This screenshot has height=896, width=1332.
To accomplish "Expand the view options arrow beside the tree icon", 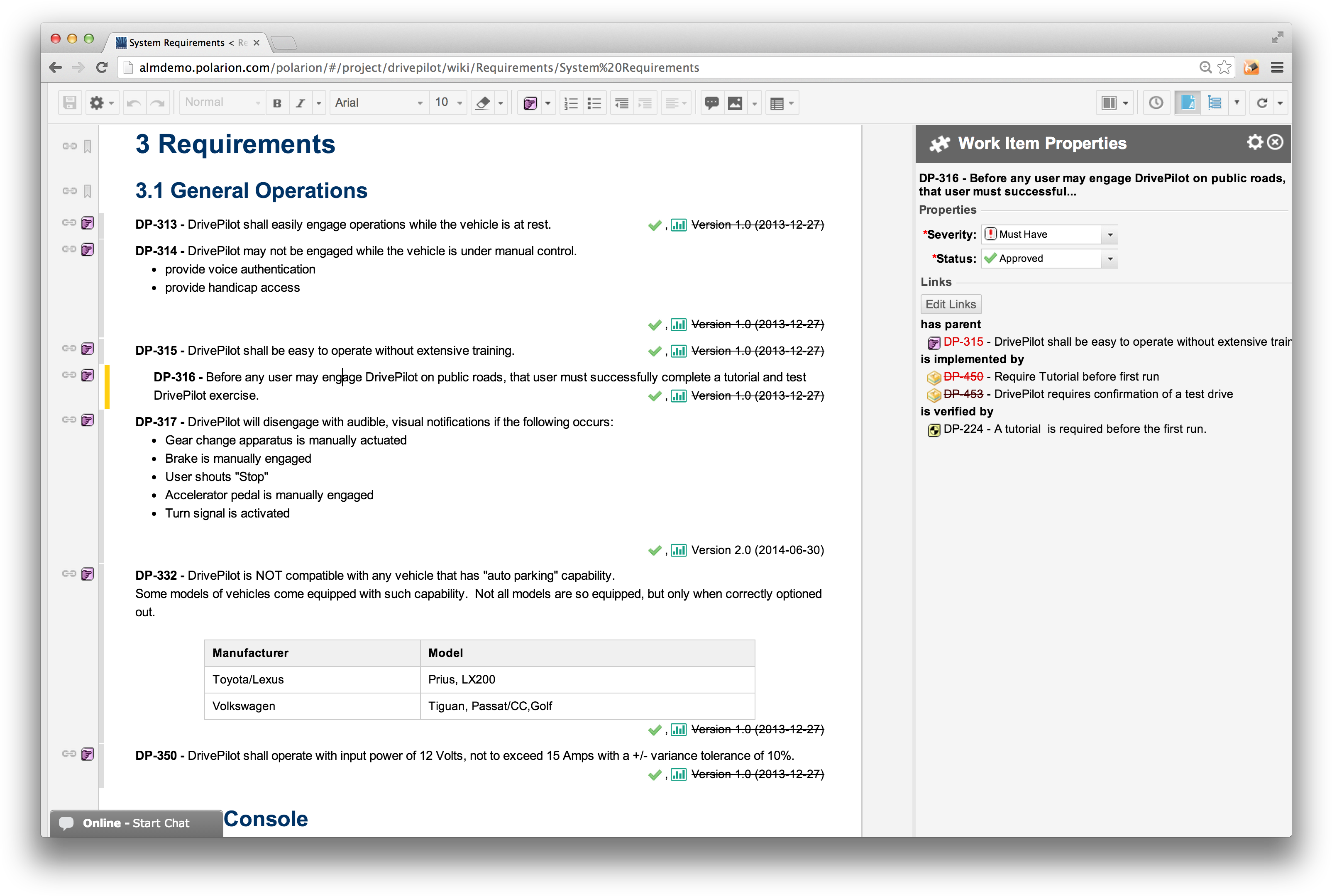I will tap(1237, 103).
